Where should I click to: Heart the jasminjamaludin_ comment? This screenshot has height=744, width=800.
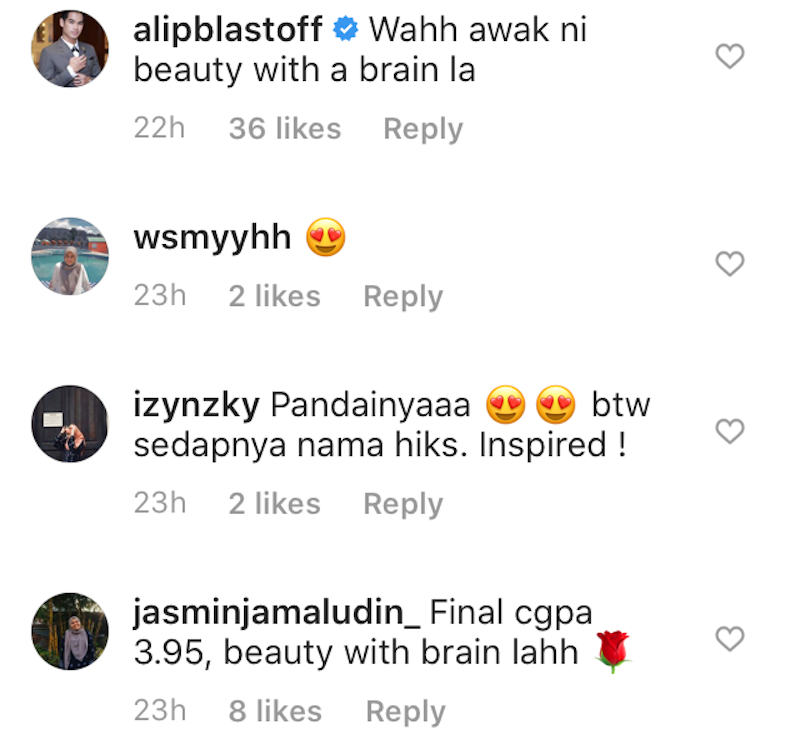(x=730, y=638)
